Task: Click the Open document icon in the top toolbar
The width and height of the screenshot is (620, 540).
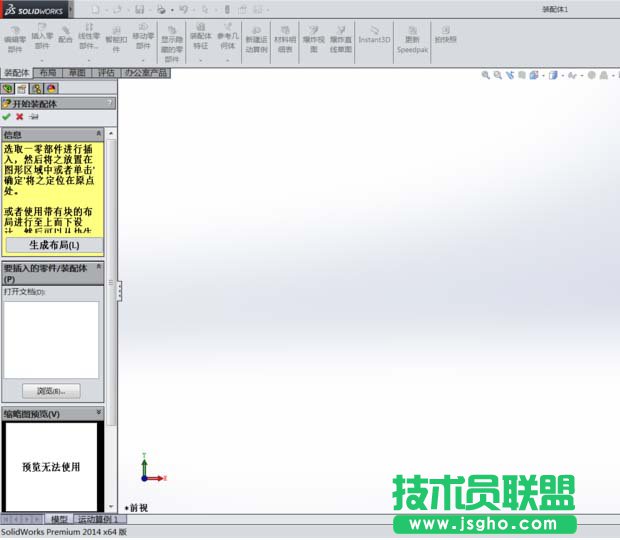Action: [117, 9]
